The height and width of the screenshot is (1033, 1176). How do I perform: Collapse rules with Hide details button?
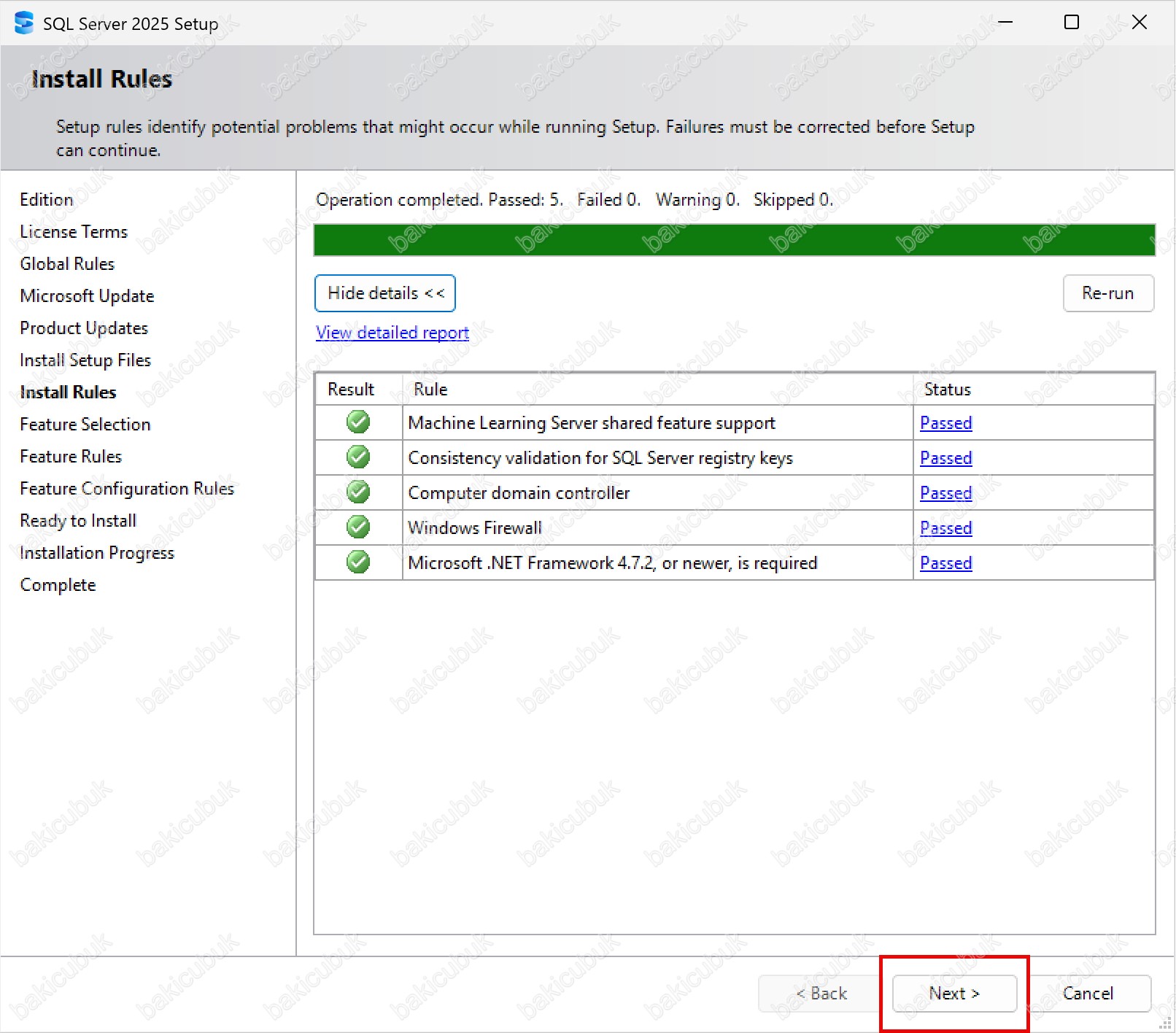[385, 293]
